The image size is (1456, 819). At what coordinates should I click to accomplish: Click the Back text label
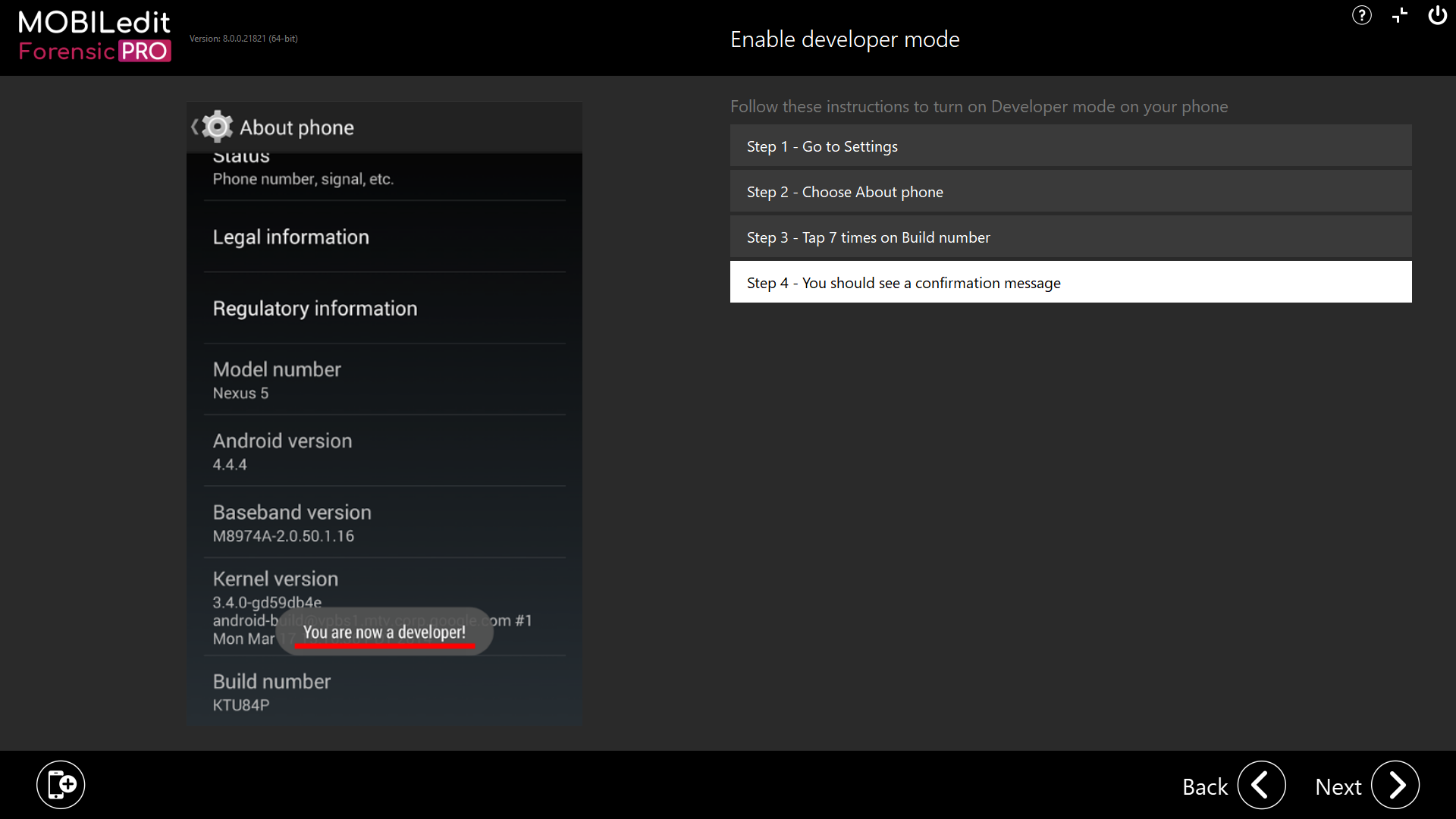click(1204, 786)
